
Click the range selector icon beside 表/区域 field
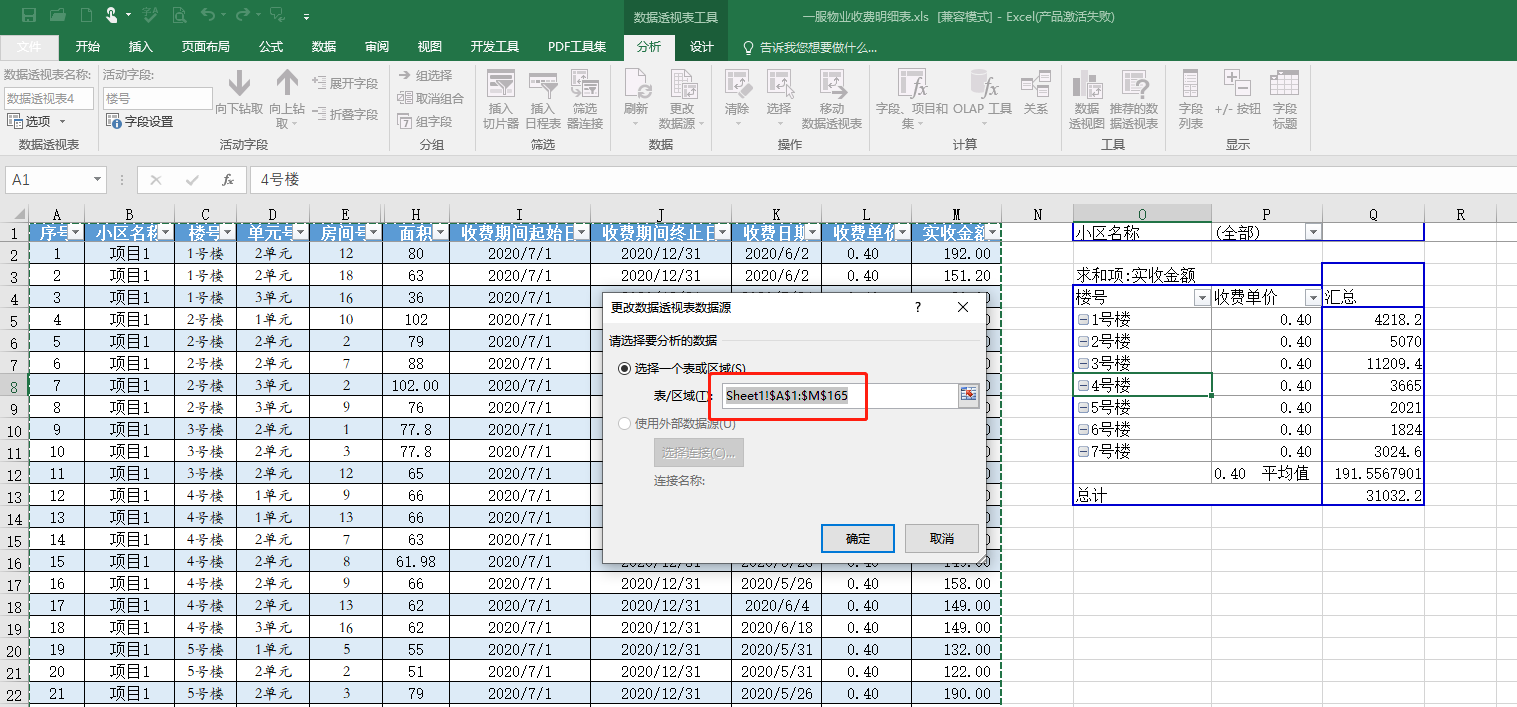coord(968,395)
